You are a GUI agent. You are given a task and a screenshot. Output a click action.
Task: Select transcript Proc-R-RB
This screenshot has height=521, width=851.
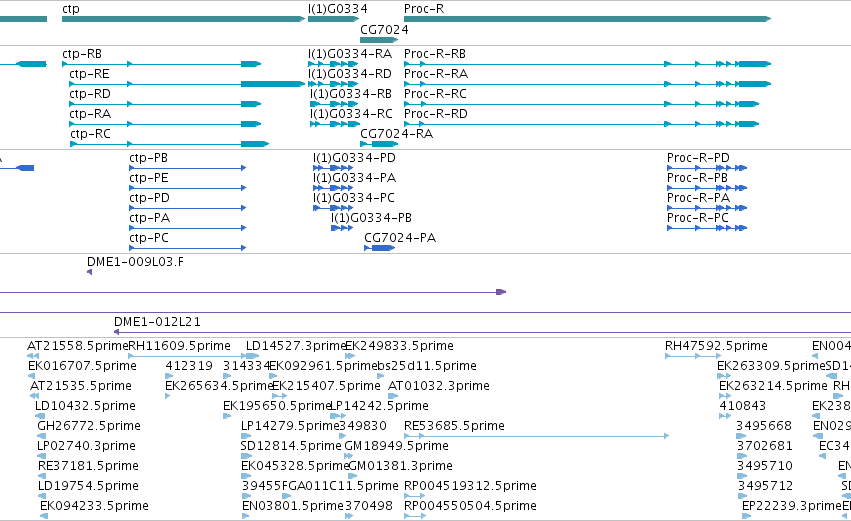tap(587, 64)
